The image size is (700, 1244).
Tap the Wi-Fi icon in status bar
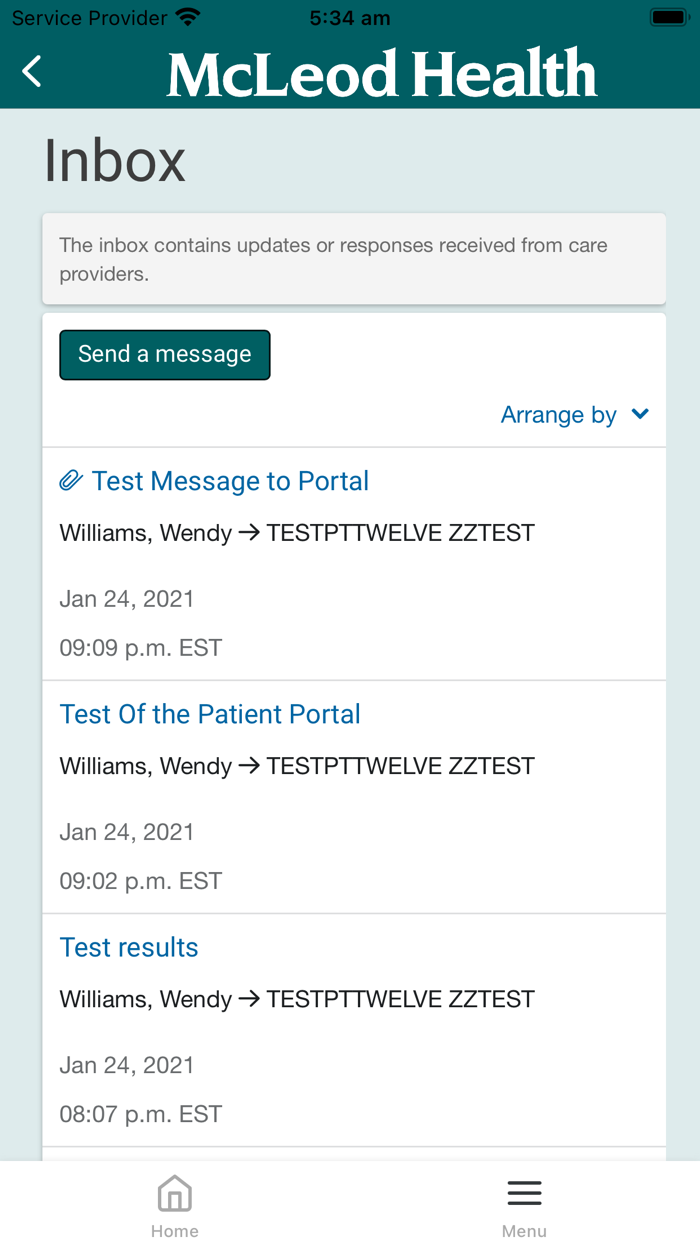186,16
